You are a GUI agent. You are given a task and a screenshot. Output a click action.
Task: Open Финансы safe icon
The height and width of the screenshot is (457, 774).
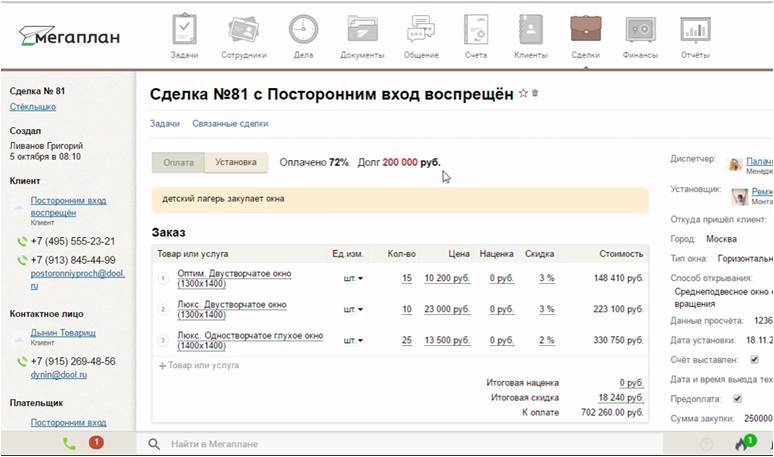pos(640,32)
